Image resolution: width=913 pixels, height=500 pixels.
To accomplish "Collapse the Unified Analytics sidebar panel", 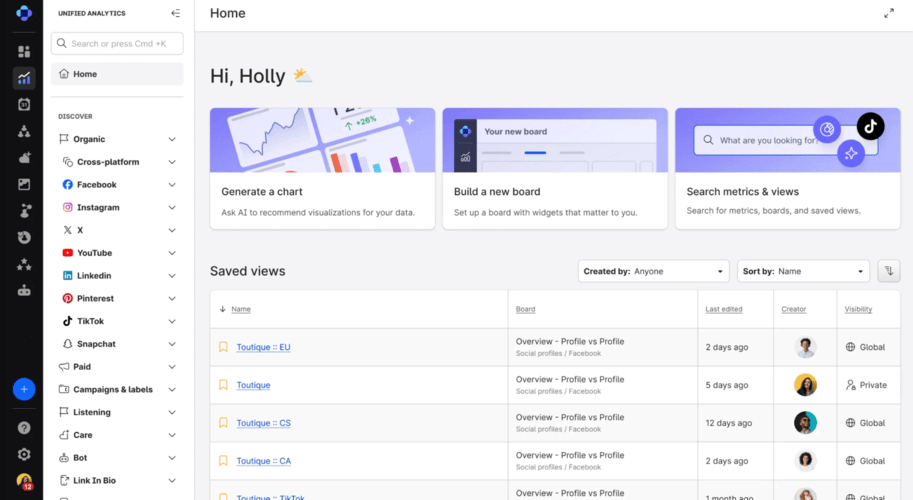I will (175, 13).
